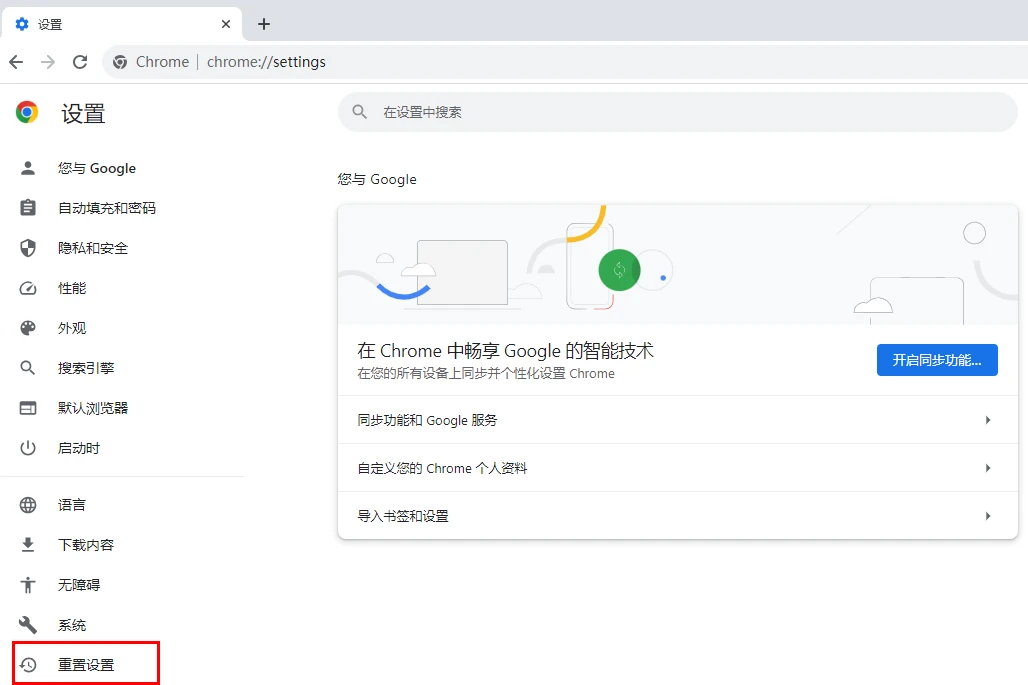
Task: Click the green sync circle in banner
Action: click(x=619, y=269)
